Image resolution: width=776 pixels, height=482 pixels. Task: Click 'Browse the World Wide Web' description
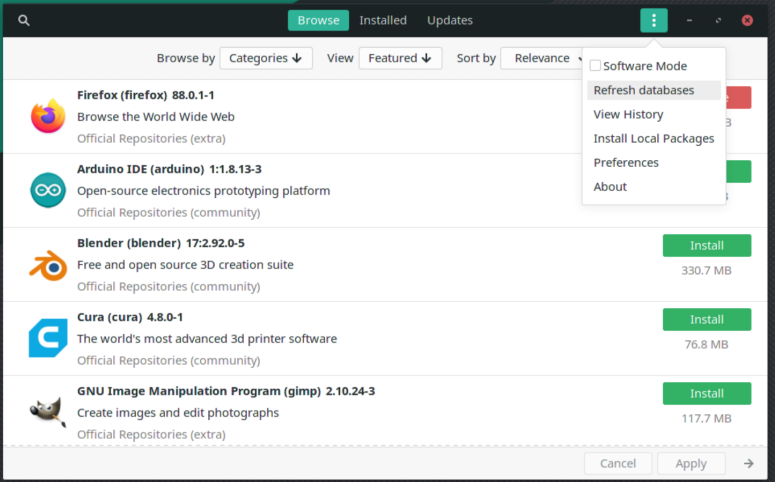(x=155, y=117)
